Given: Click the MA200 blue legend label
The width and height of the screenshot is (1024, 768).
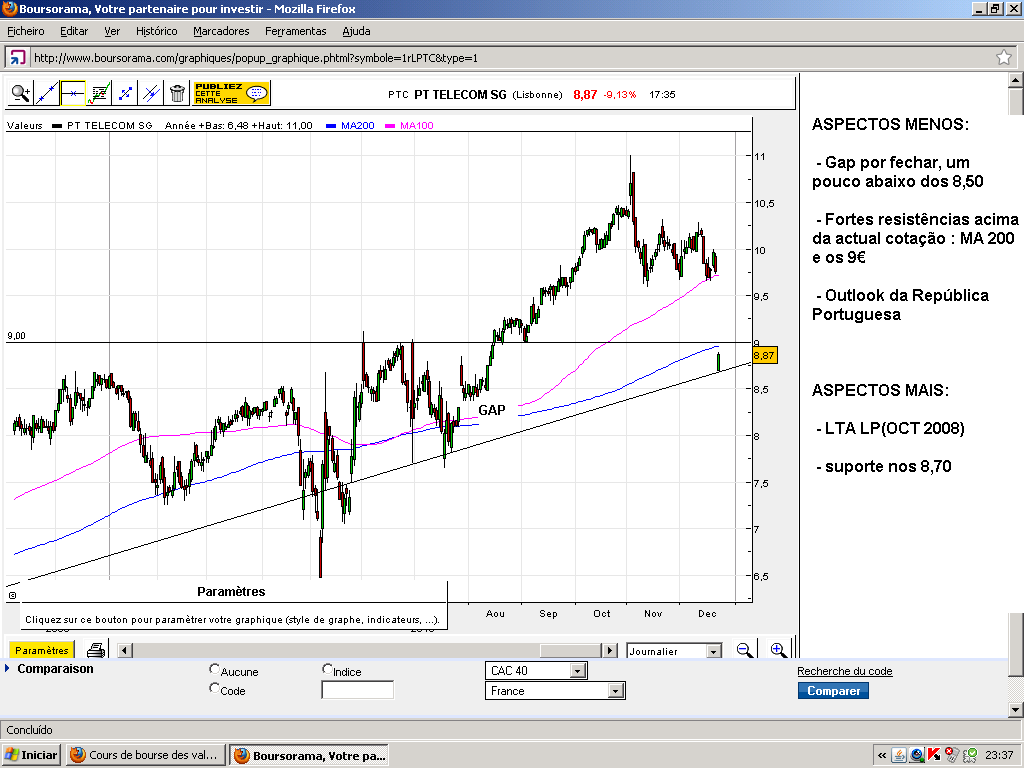Looking at the screenshot, I should tap(357, 125).
